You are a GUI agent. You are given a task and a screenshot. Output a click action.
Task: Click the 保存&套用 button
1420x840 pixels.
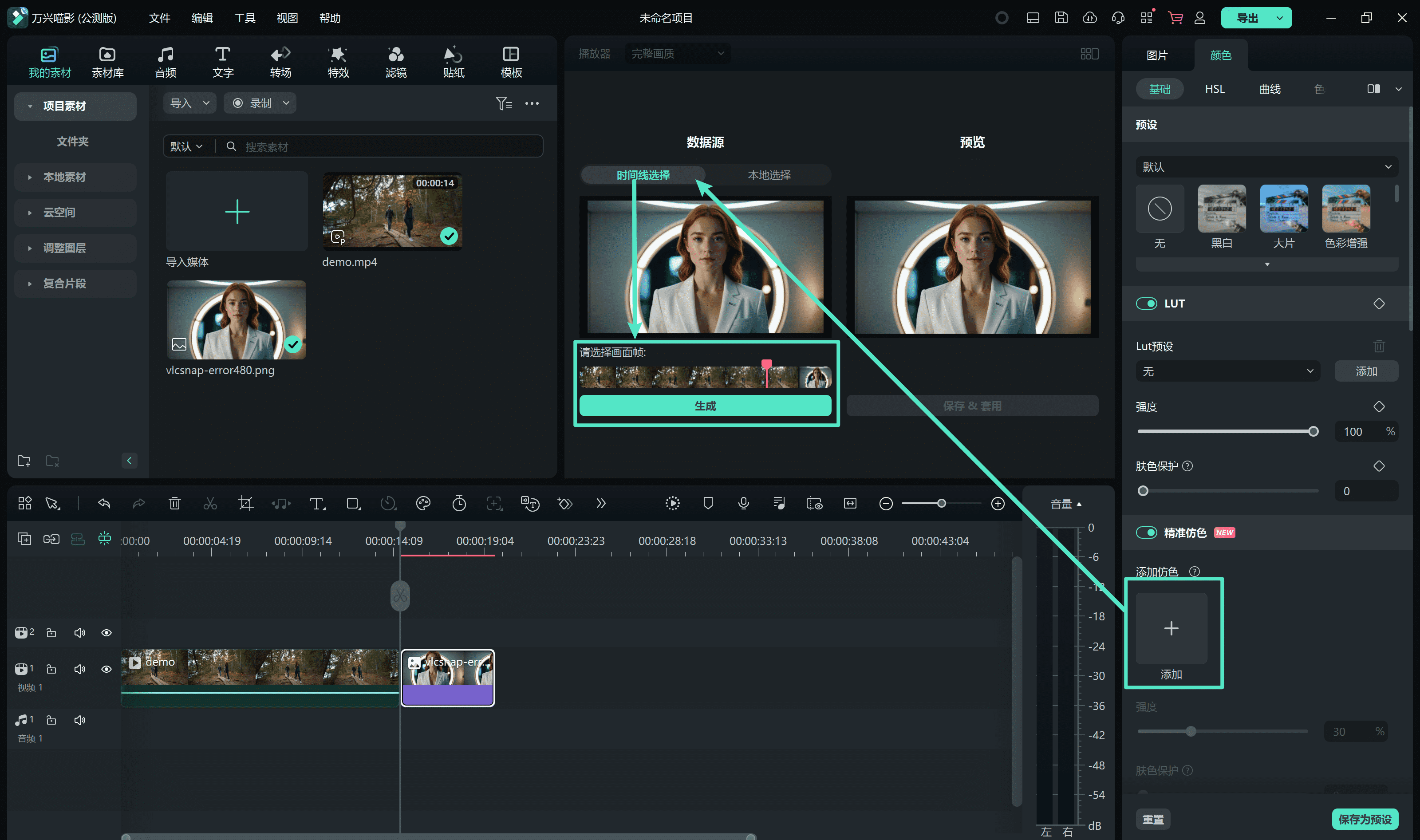(x=972, y=405)
